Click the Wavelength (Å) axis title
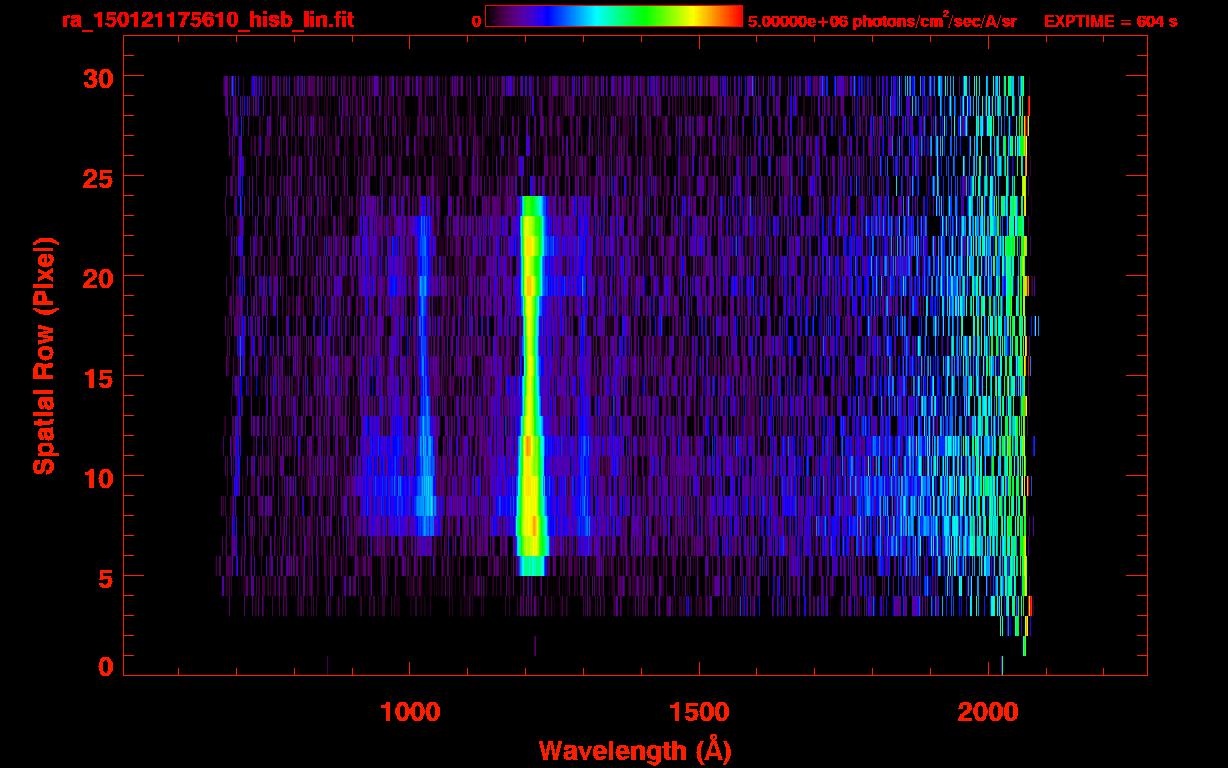The height and width of the screenshot is (768, 1228). 634,750
